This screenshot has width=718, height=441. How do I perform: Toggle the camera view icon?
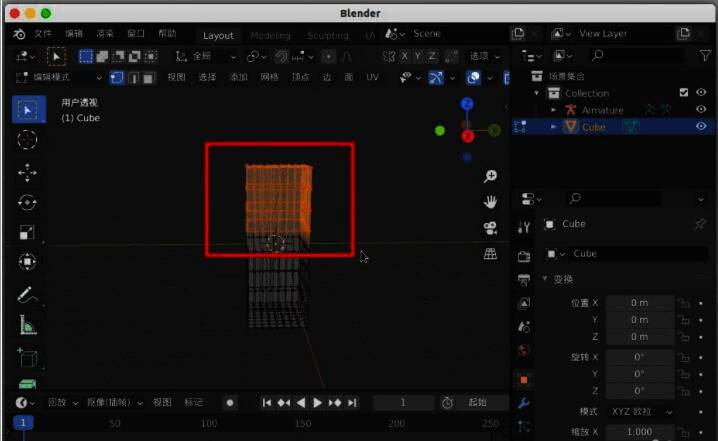[x=491, y=228]
